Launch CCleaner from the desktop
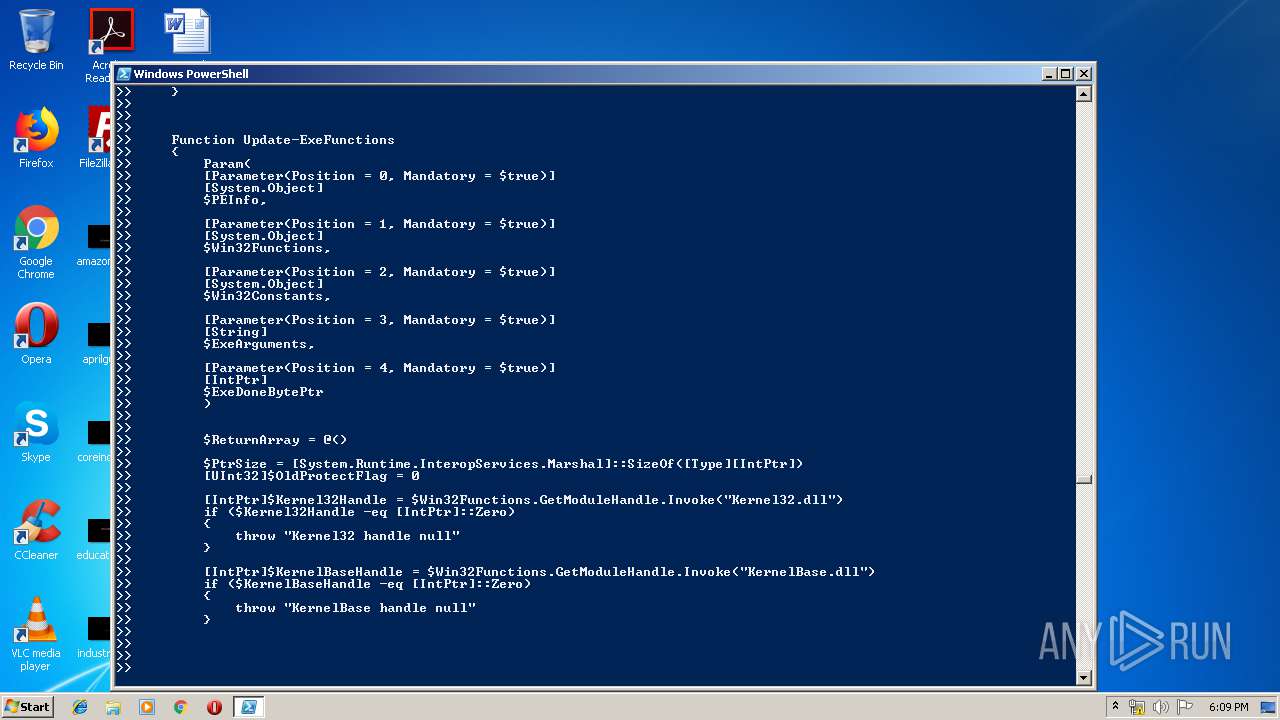The height and width of the screenshot is (720, 1280). click(36, 530)
